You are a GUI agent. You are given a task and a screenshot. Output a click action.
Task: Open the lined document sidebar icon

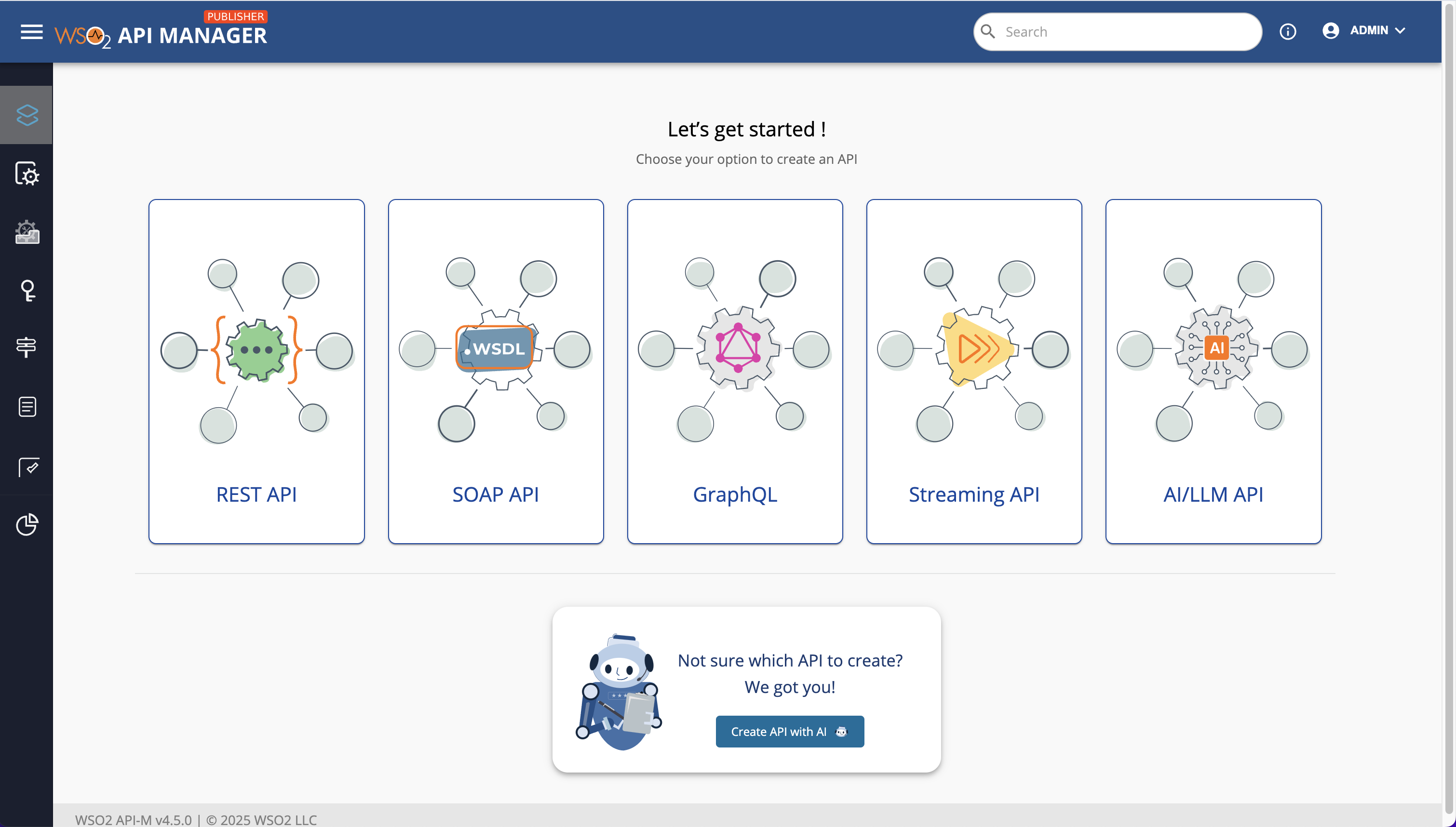coord(27,407)
